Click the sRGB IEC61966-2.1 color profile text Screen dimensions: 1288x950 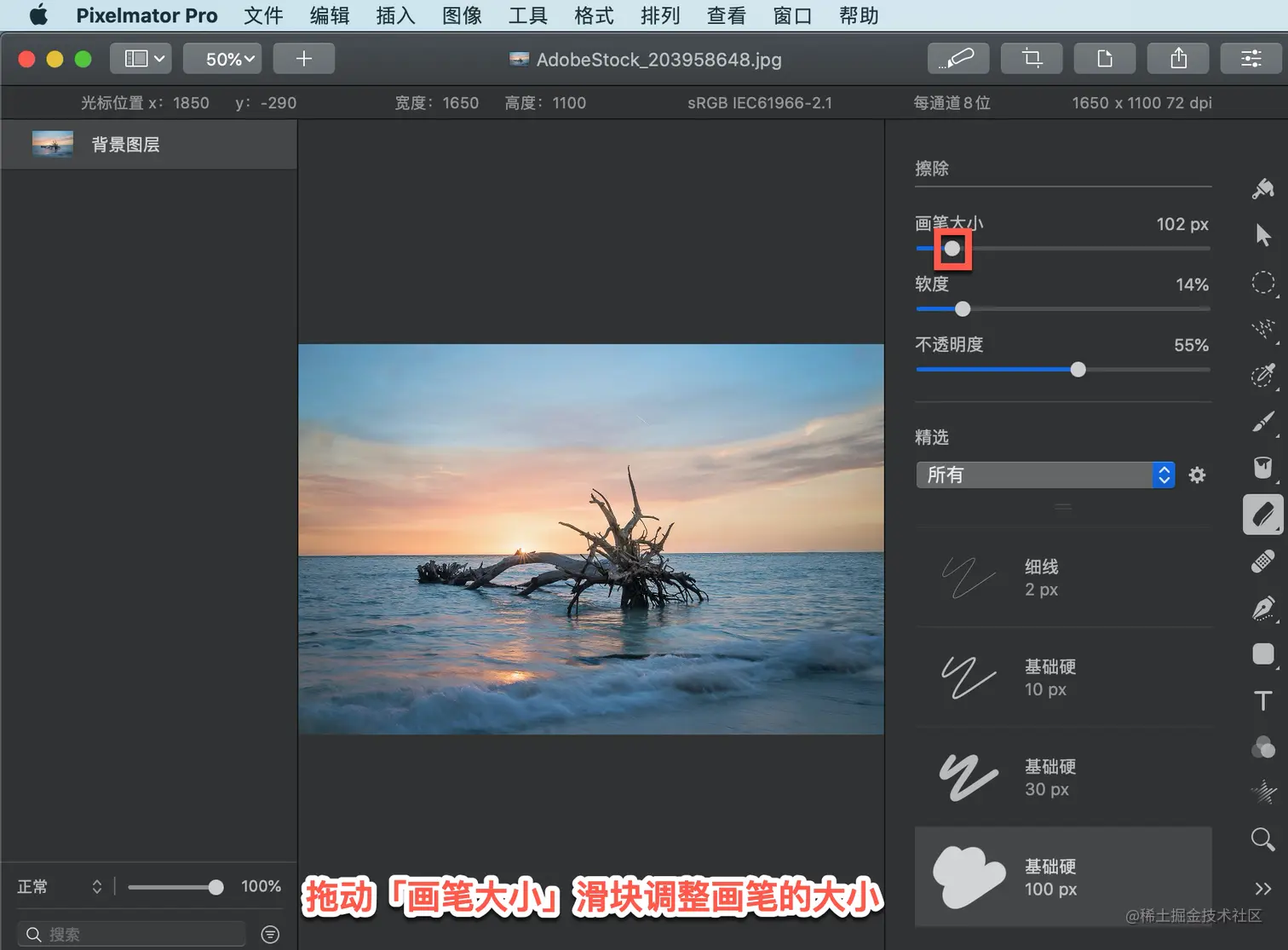[x=760, y=103]
